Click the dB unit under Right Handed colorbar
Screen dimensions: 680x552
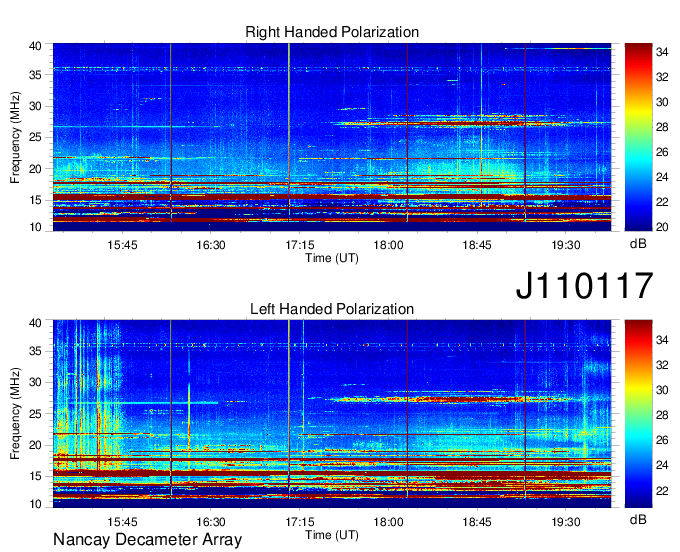[x=638, y=244]
